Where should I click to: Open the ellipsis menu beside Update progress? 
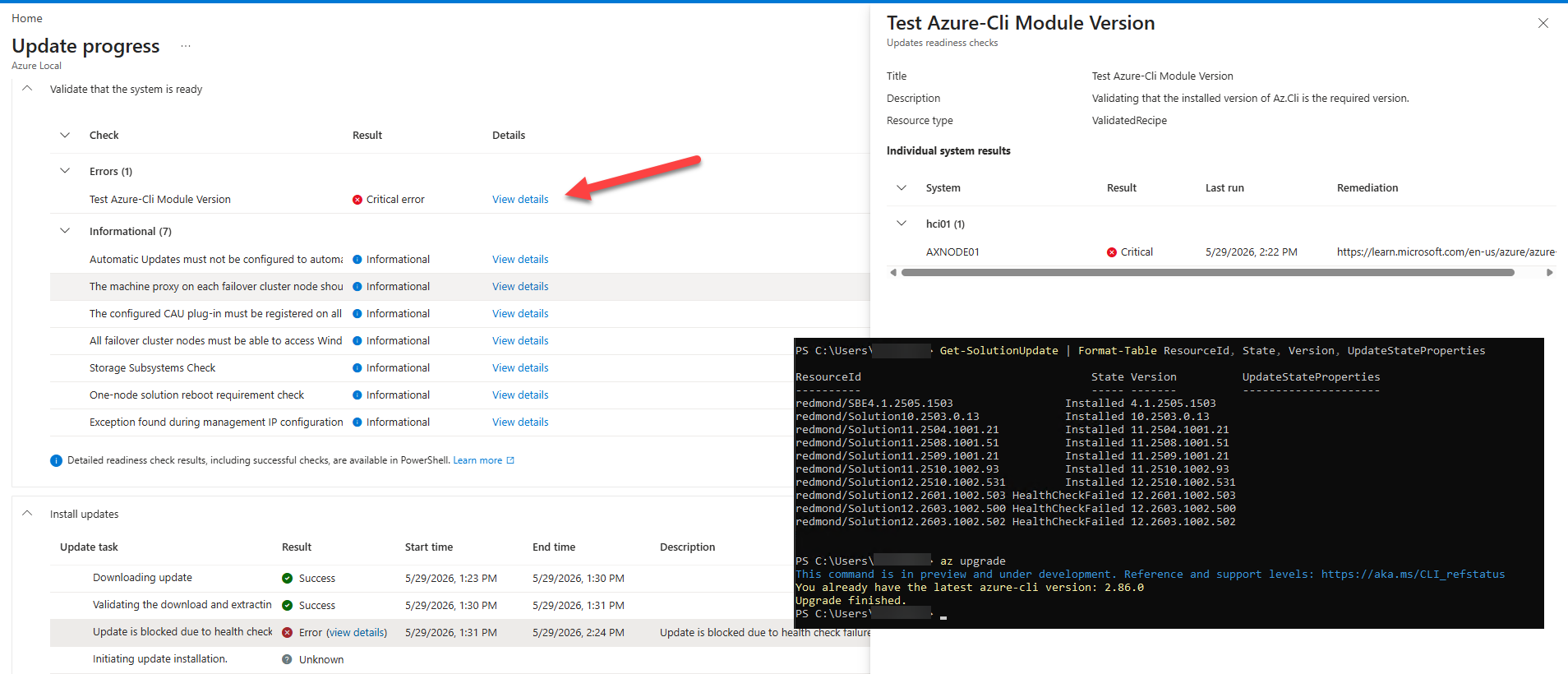(x=186, y=46)
